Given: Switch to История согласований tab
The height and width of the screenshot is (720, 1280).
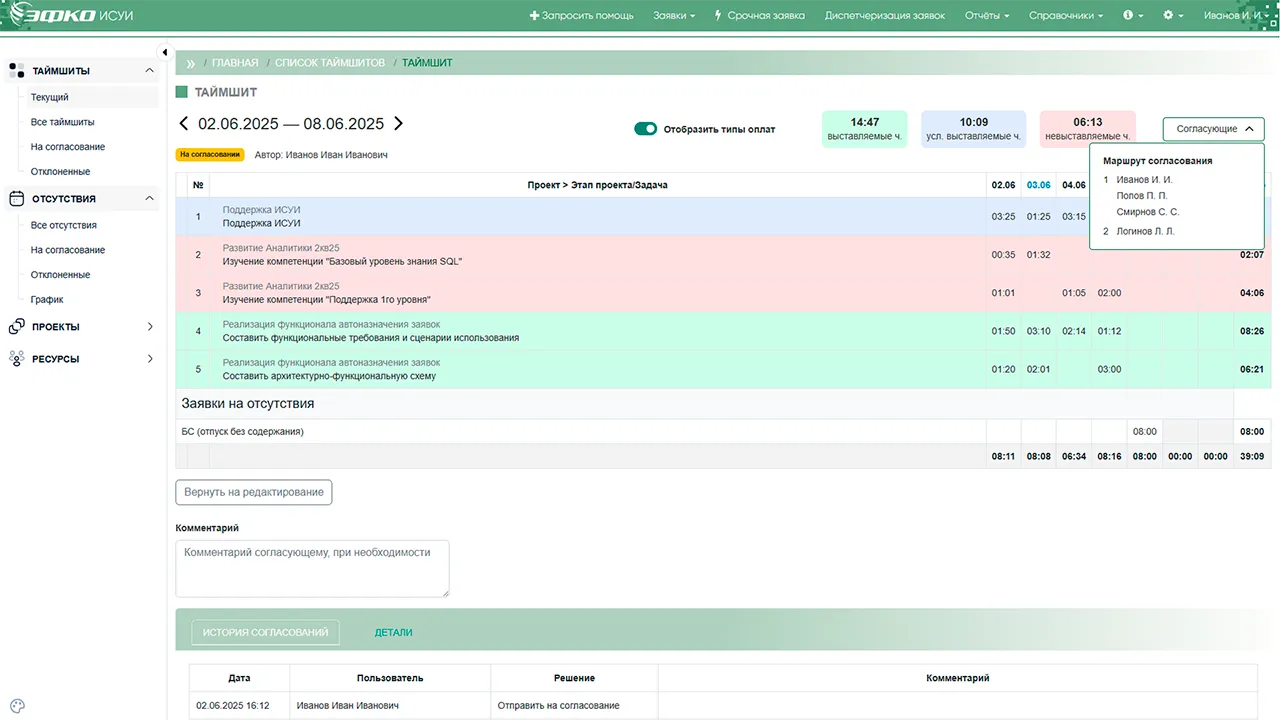Looking at the screenshot, I should tap(266, 633).
